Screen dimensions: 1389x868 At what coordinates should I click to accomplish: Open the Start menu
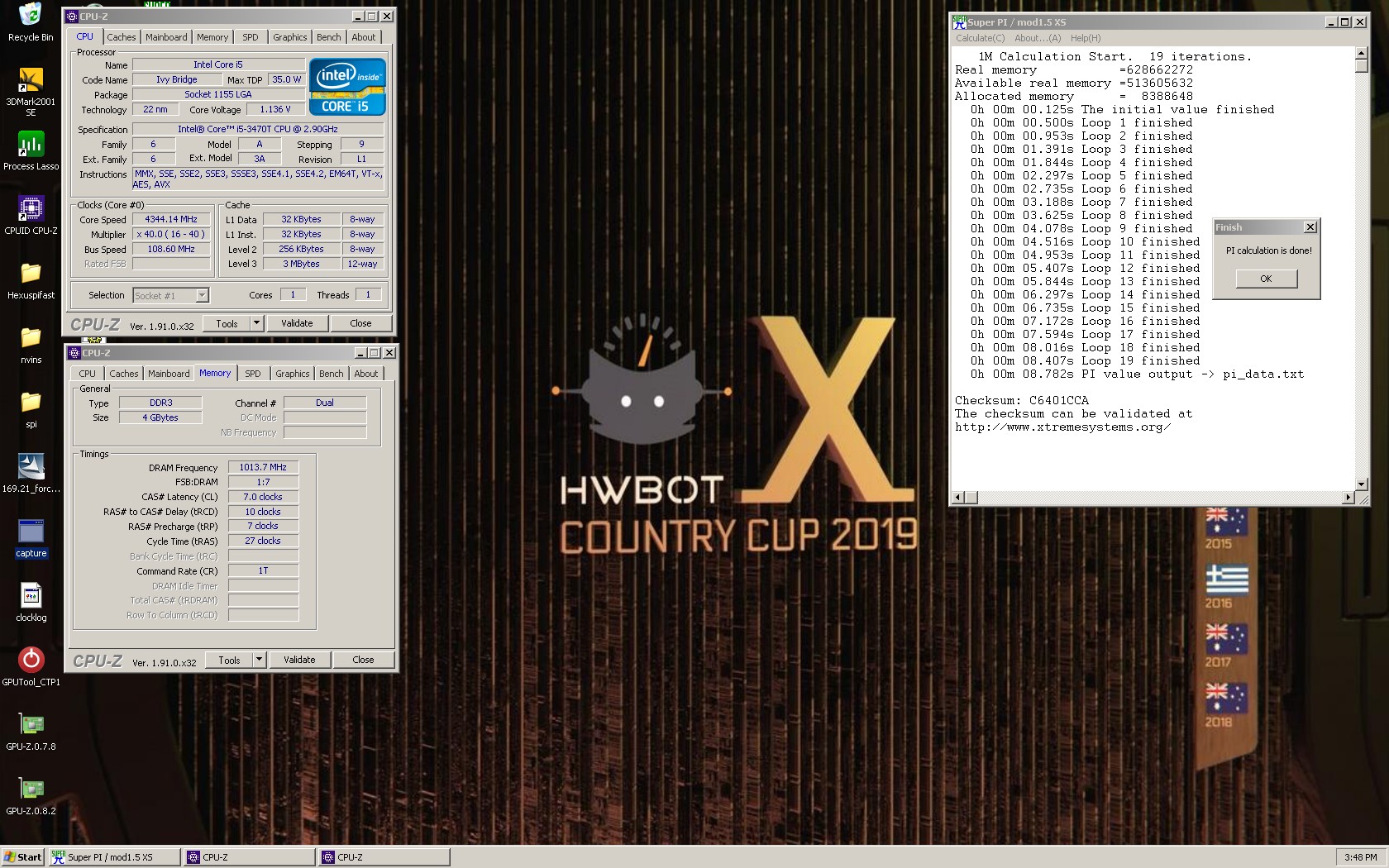click(x=24, y=857)
